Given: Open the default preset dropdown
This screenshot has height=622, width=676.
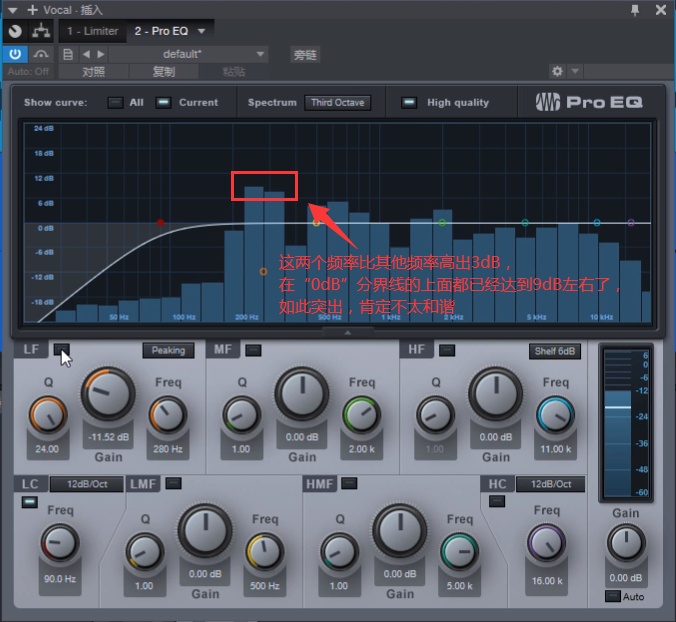Looking at the screenshot, I should coord(188,54).
